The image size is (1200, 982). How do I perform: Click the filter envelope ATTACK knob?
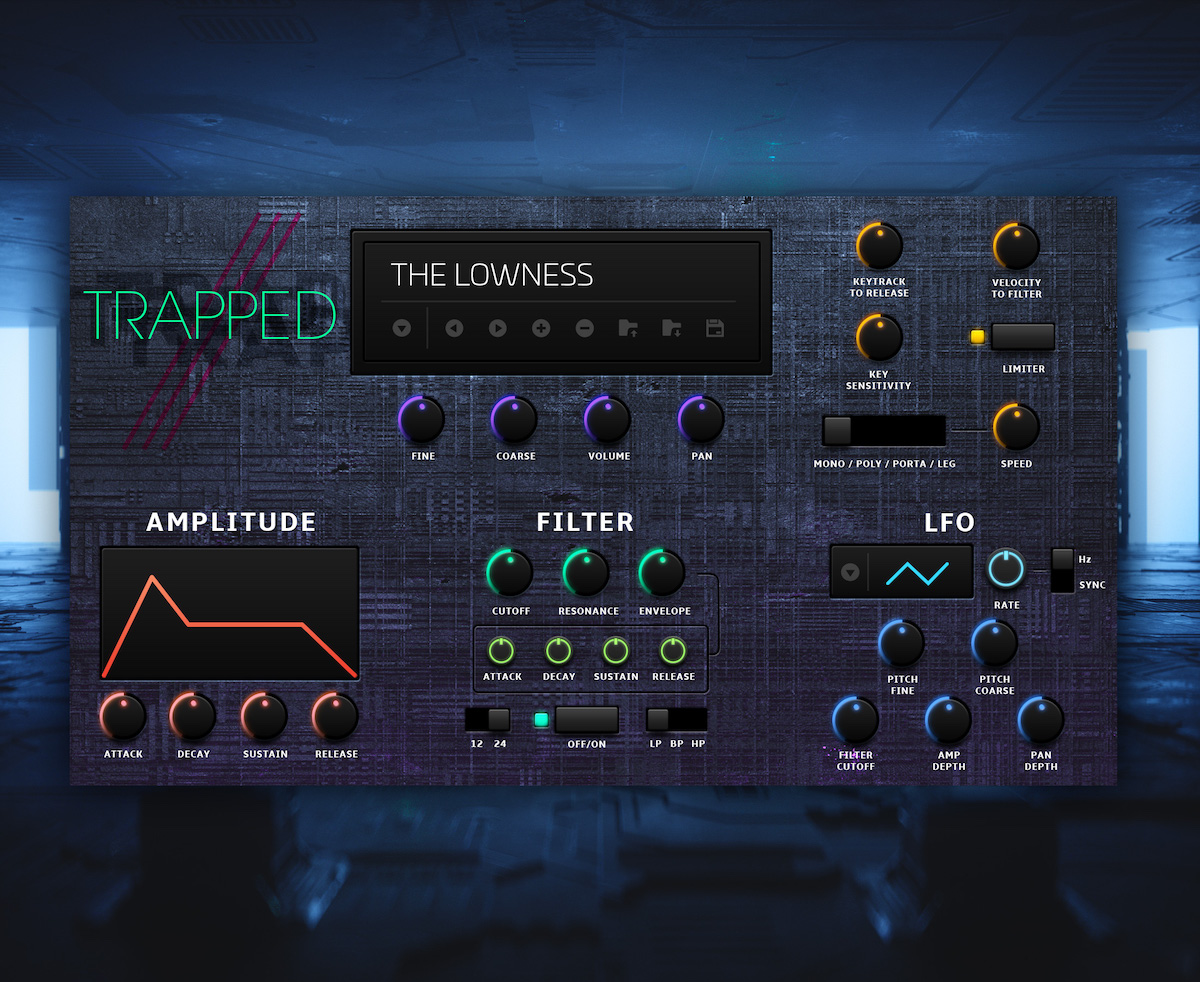(501, 651)
